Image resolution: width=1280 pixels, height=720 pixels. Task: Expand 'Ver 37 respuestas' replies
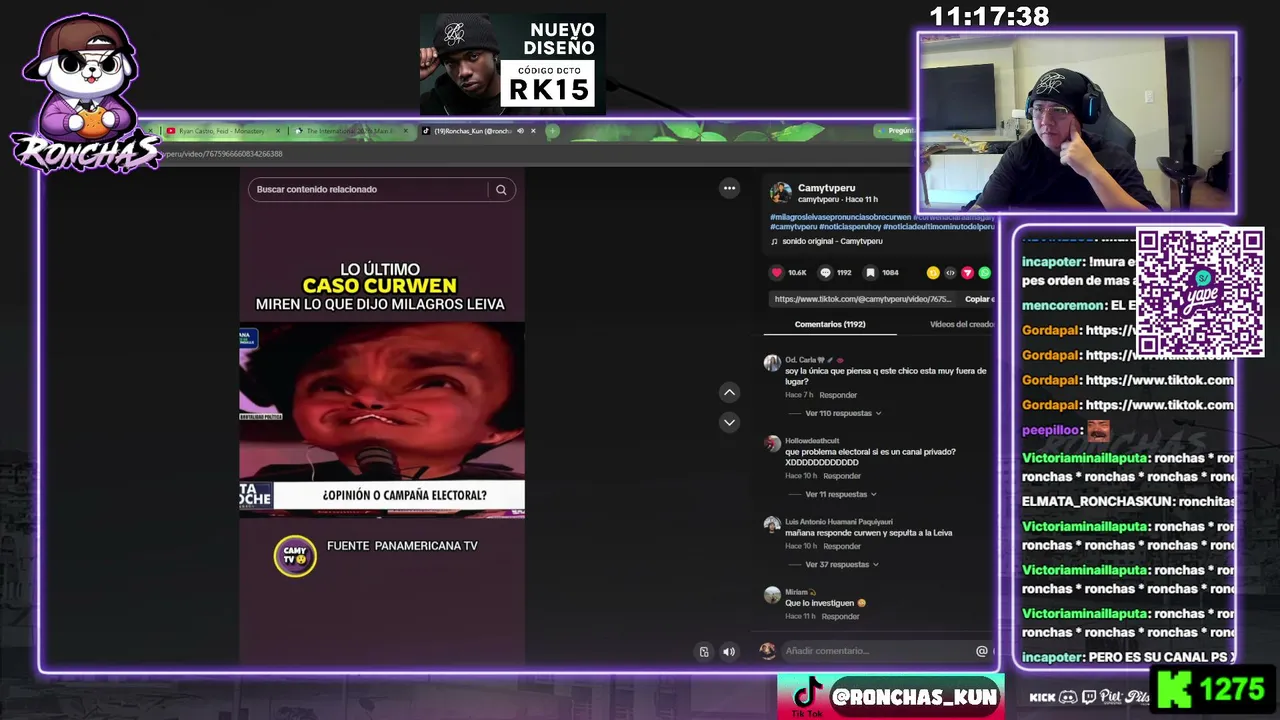(x=843, y=564)
